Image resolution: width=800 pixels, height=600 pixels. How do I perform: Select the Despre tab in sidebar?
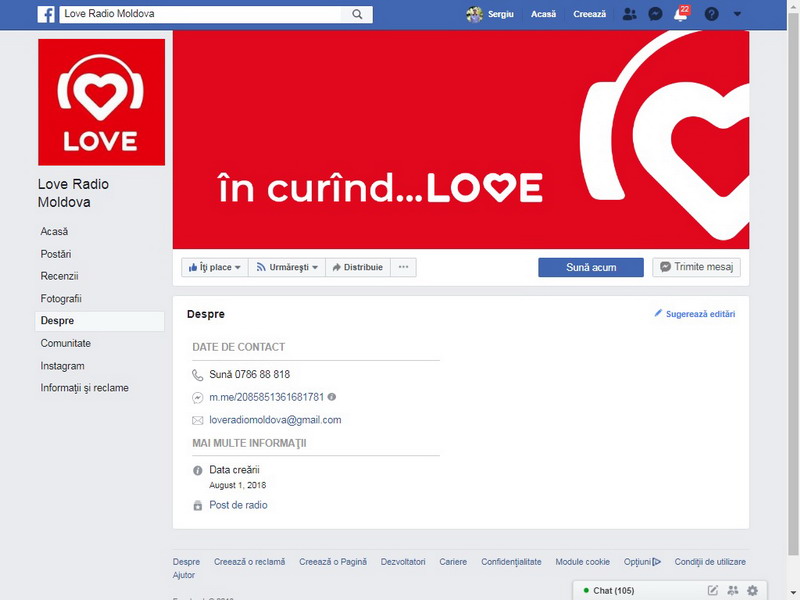click(x=100, y=321)
